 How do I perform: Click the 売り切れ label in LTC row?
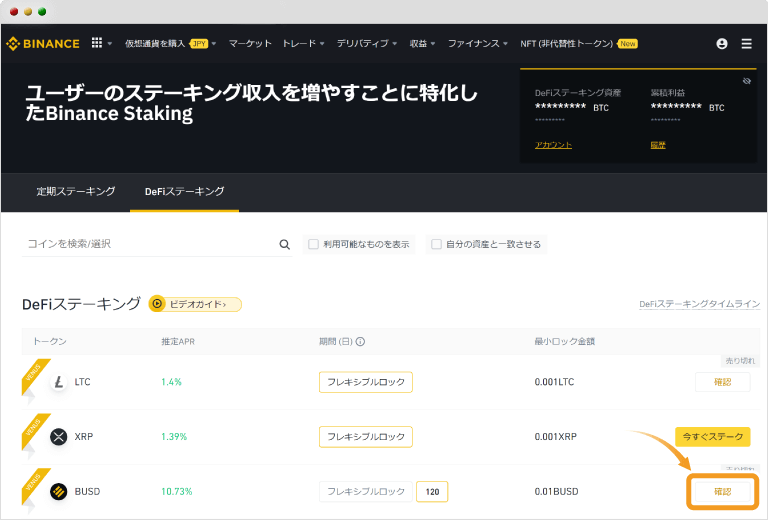click(x=740, y=361)
